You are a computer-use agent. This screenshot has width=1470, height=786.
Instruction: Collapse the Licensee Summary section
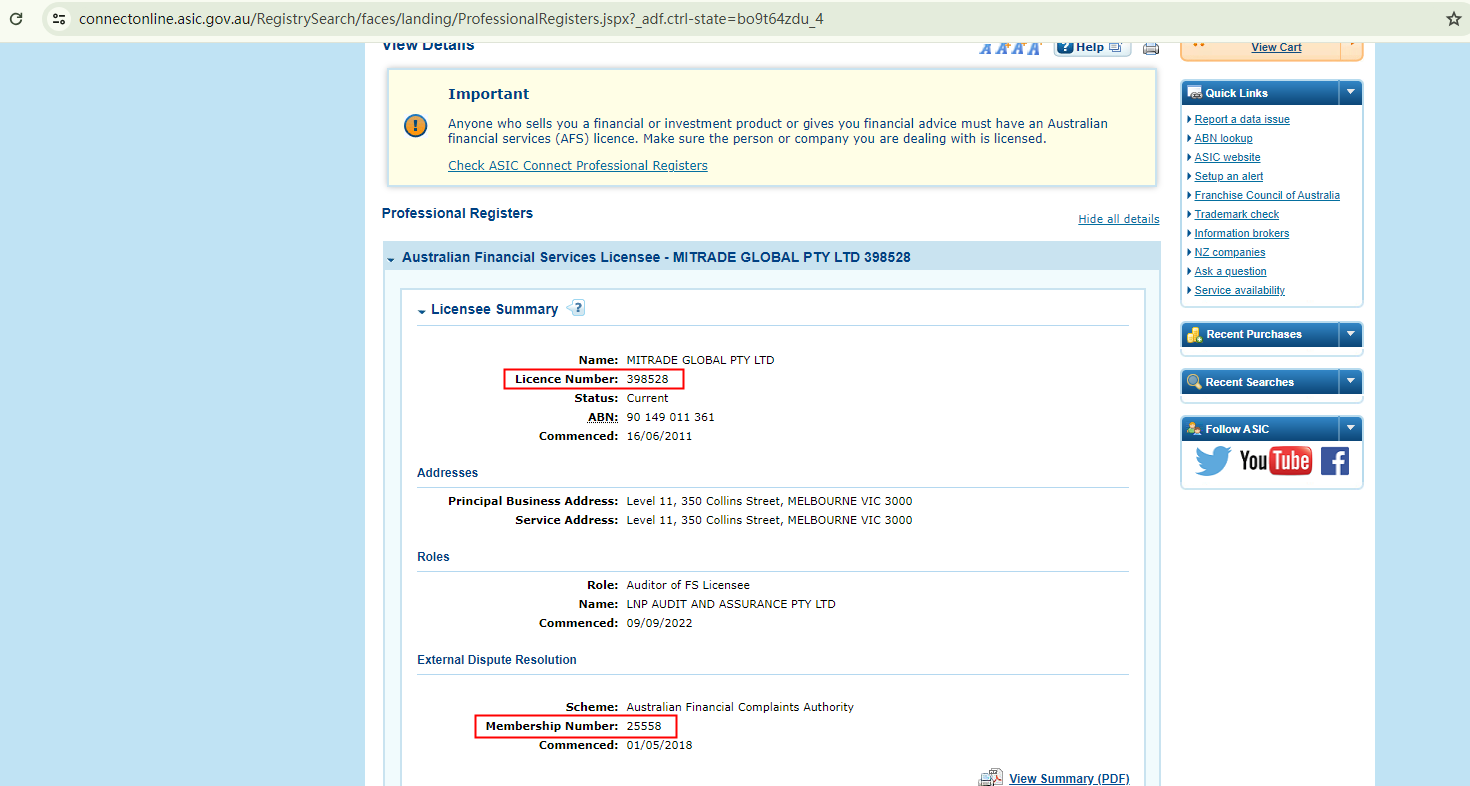pos(422,311)
